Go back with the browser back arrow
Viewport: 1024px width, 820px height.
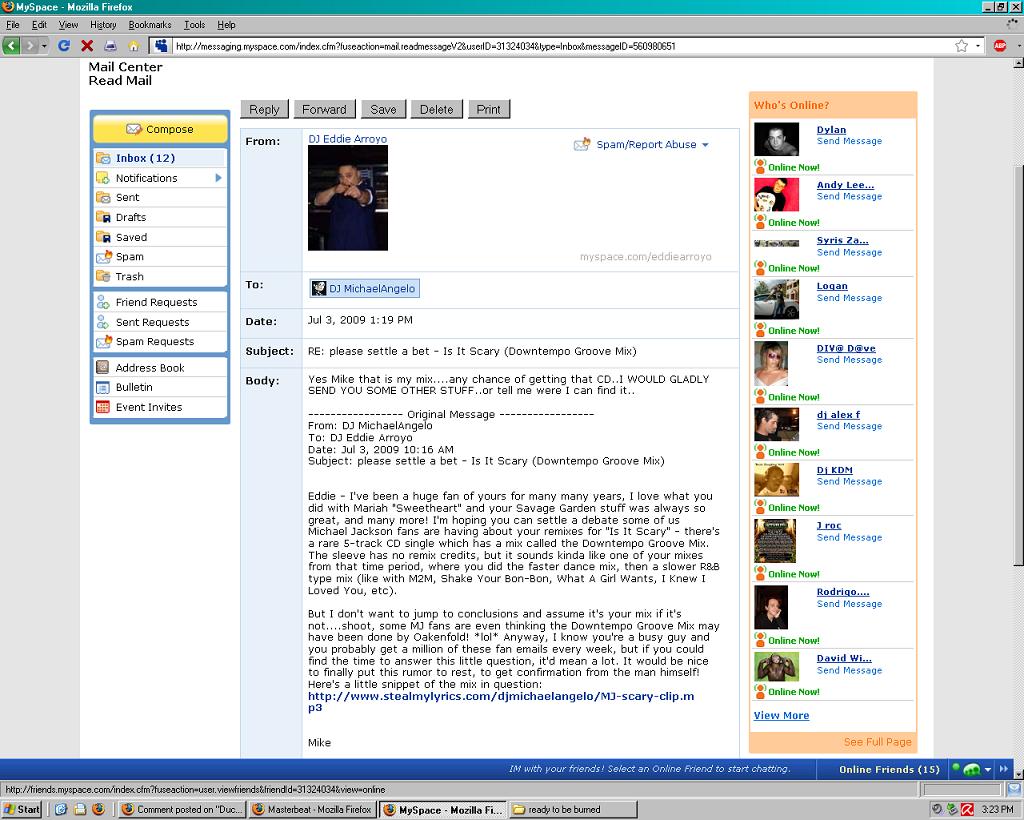[11, 46]
